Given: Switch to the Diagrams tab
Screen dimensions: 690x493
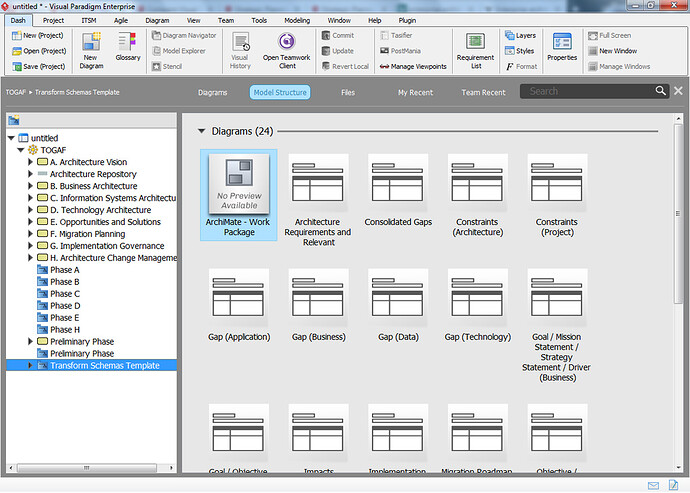Looking at the screenshot, I should tap(213, 92).
